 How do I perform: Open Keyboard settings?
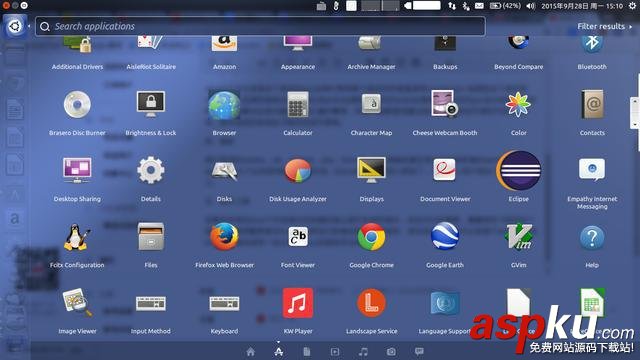(224, 304)
